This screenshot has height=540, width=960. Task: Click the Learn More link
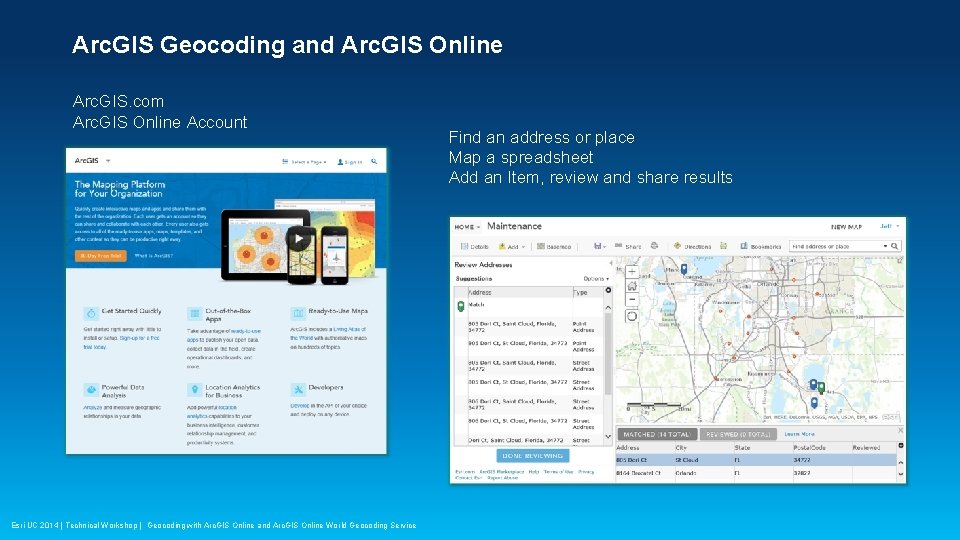coord(800,434)
